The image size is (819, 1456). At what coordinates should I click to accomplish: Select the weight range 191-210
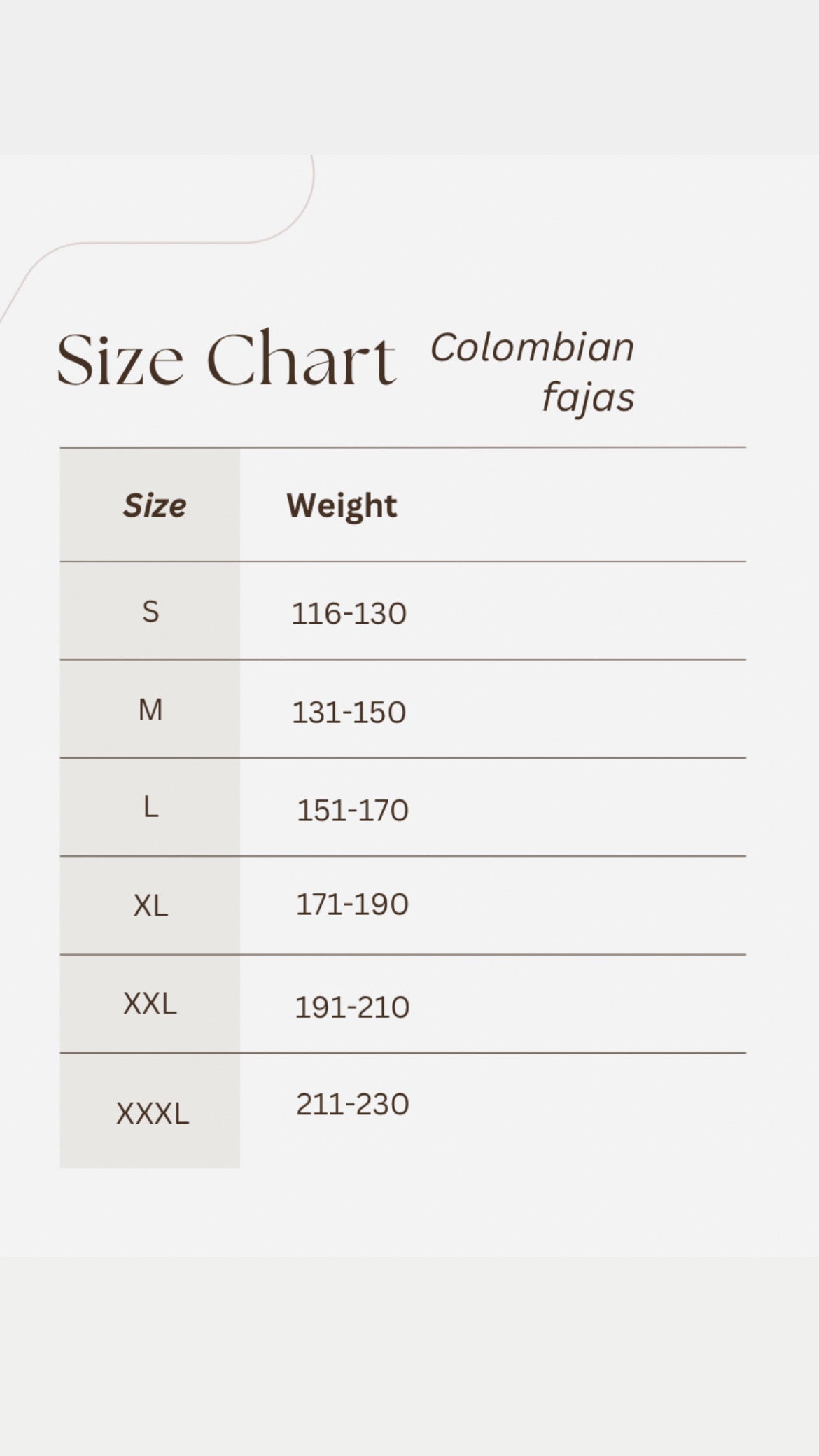tap(352, 1007)
